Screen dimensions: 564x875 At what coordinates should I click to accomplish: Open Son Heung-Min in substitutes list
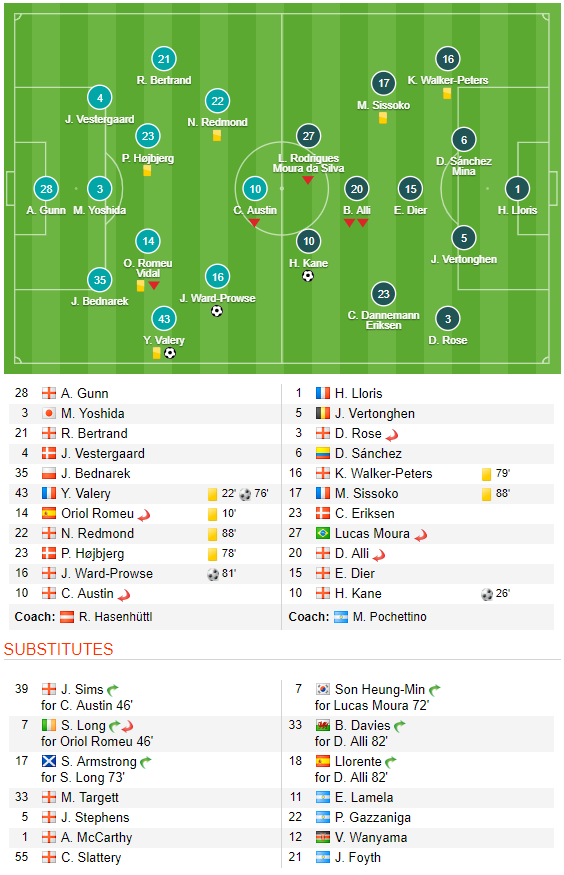[x=380, y=689]
